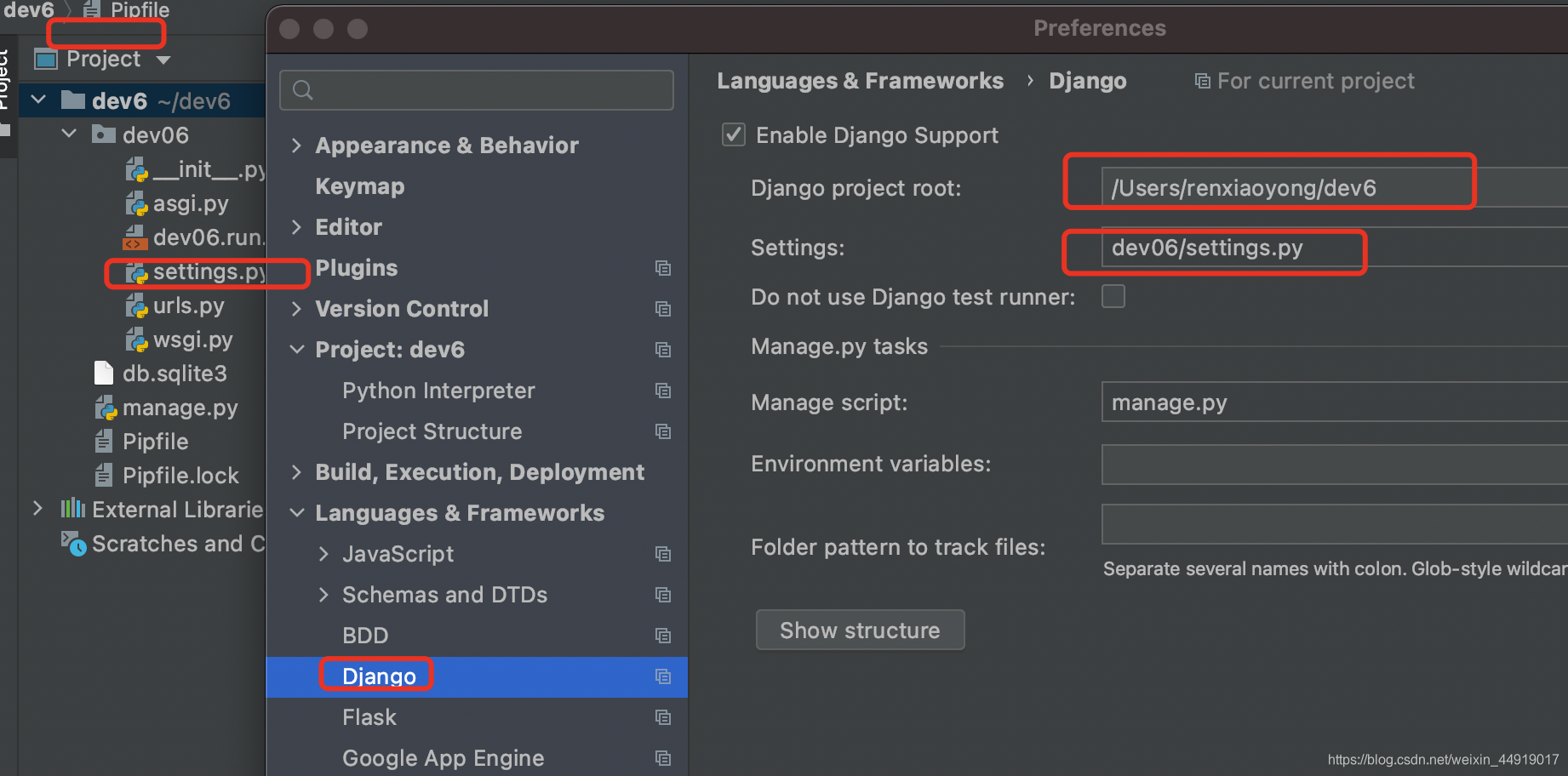Expand Version Control section
Viewport: 1568px width, 776px height.
296,309
